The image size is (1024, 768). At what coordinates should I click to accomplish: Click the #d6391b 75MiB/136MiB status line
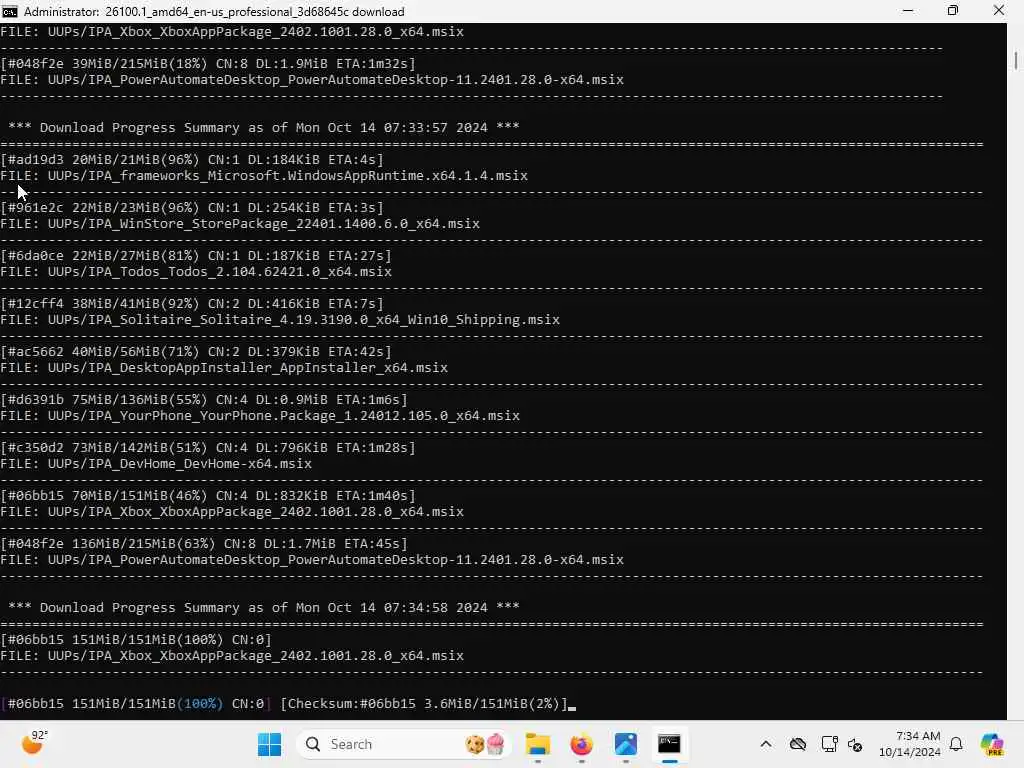tap(204, 400)
